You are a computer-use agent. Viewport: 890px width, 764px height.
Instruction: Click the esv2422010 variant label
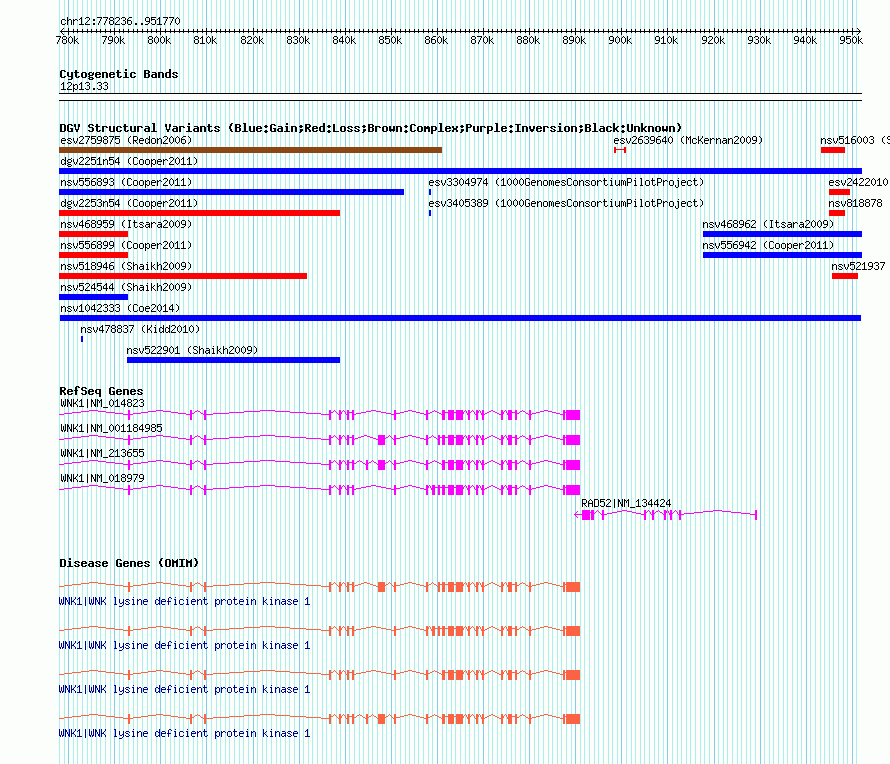click(858, 182)
